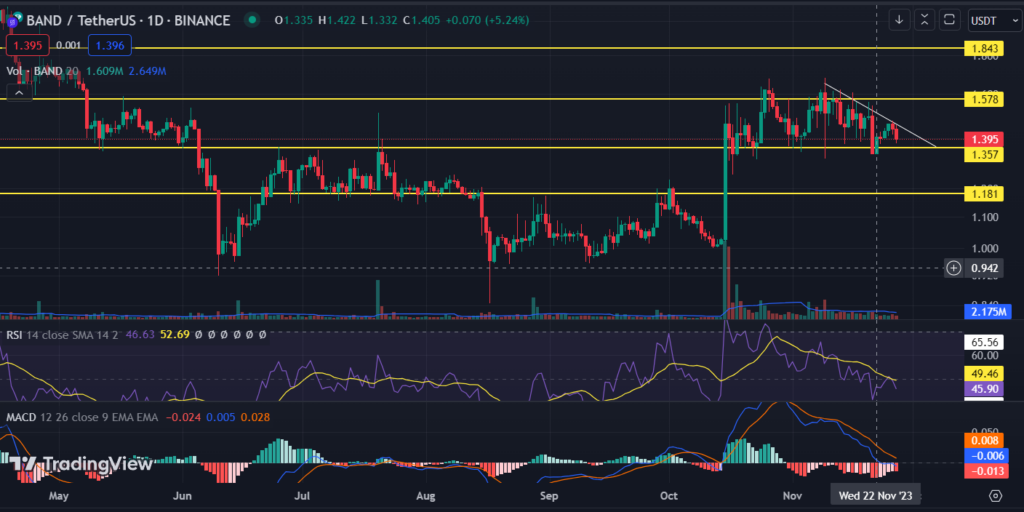Click the yellow 1.843 price label
This screenshot has height=512, width=1024.
982,48
